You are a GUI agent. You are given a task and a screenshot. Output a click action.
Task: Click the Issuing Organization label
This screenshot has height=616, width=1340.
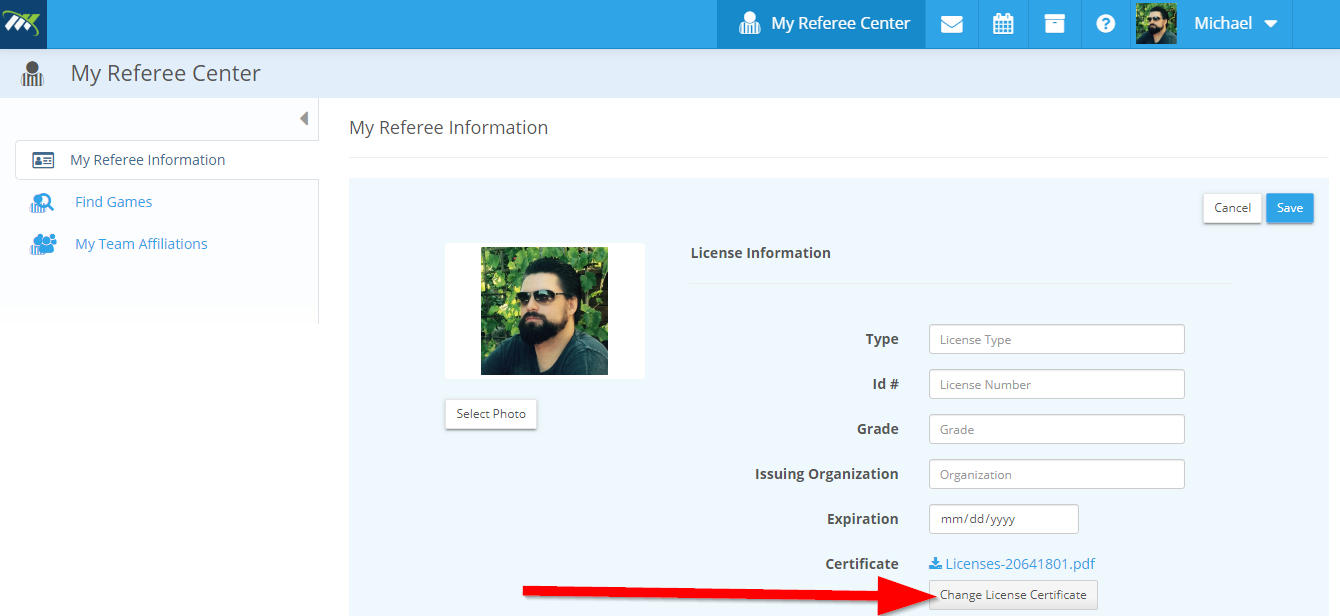827,474
